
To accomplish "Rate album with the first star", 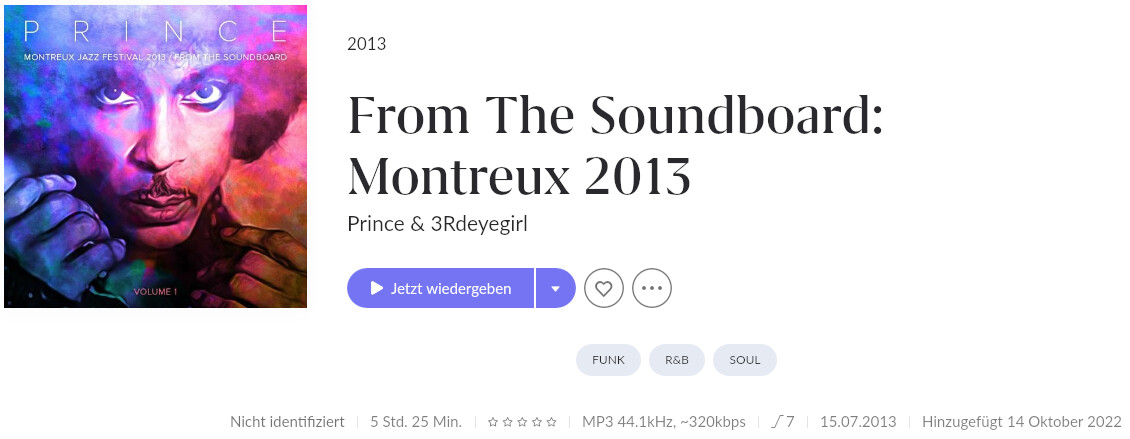I will click(493, 422).
